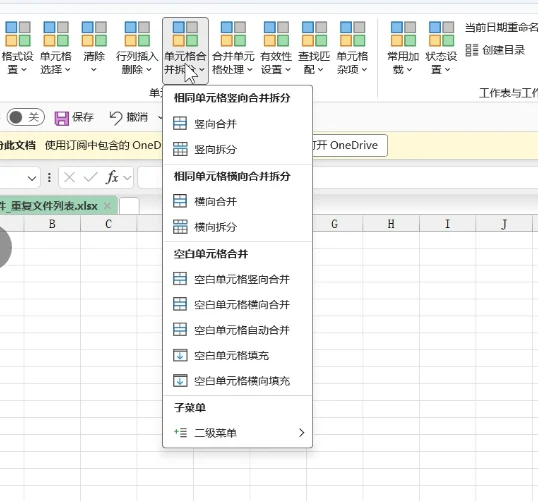Select column B header
This screenshot has height=501, width=538.
click(x=52, y=224)
